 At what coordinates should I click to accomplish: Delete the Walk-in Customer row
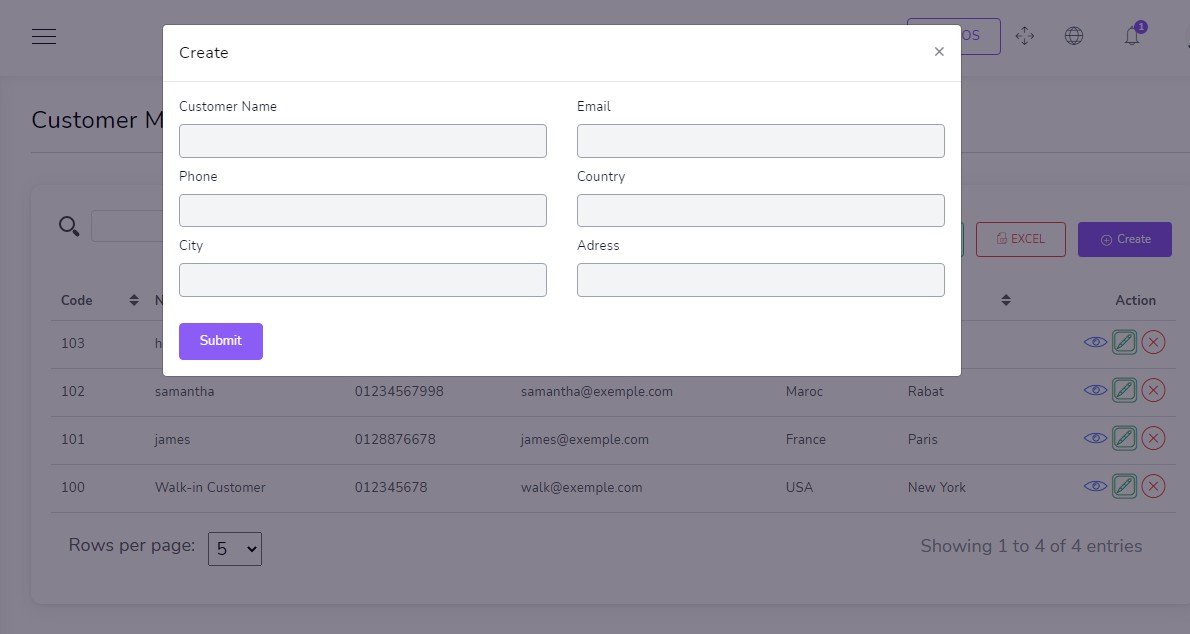(1153, 486)
